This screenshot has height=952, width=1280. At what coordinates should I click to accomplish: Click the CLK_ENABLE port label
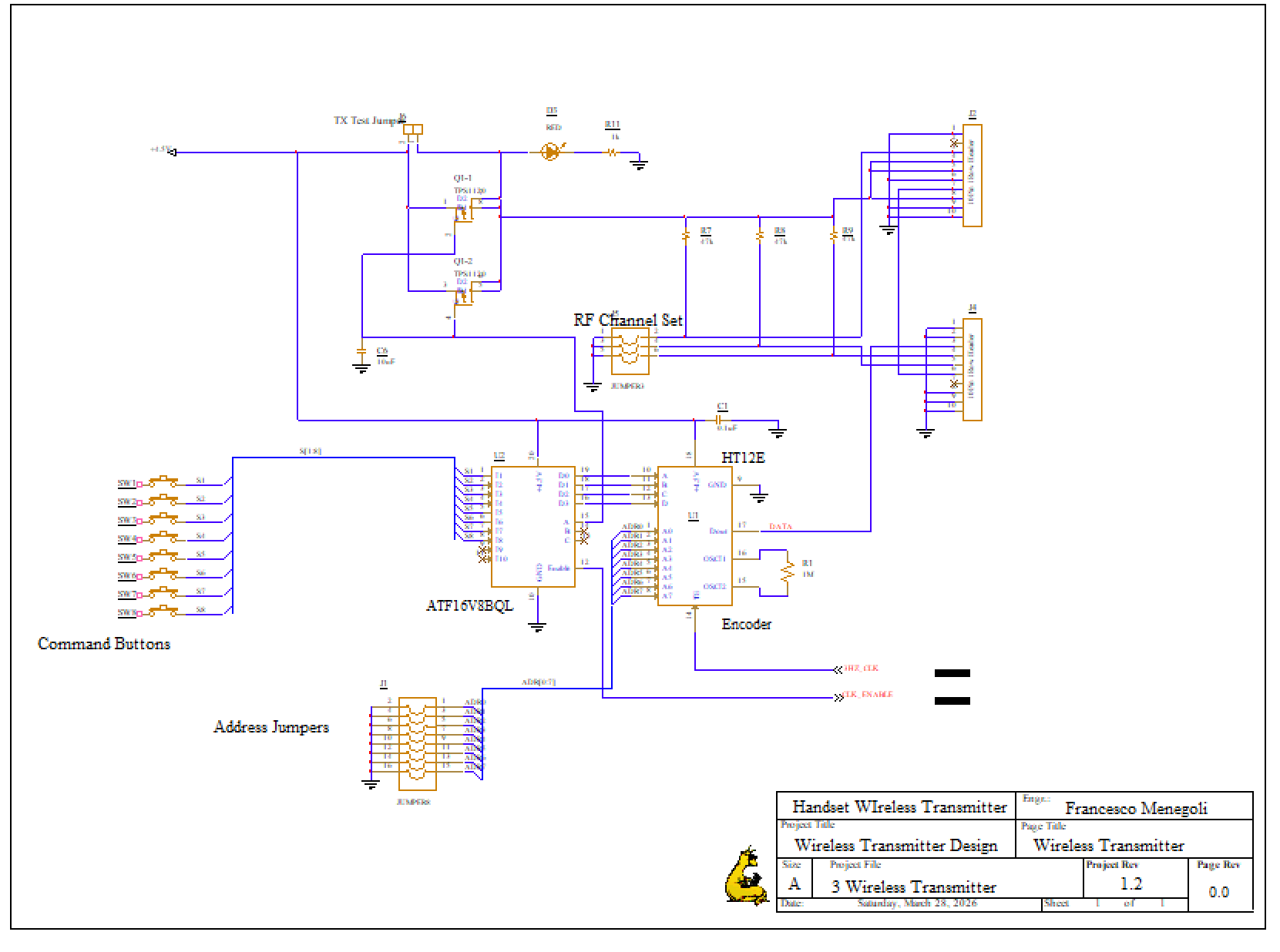coord(868,695)
